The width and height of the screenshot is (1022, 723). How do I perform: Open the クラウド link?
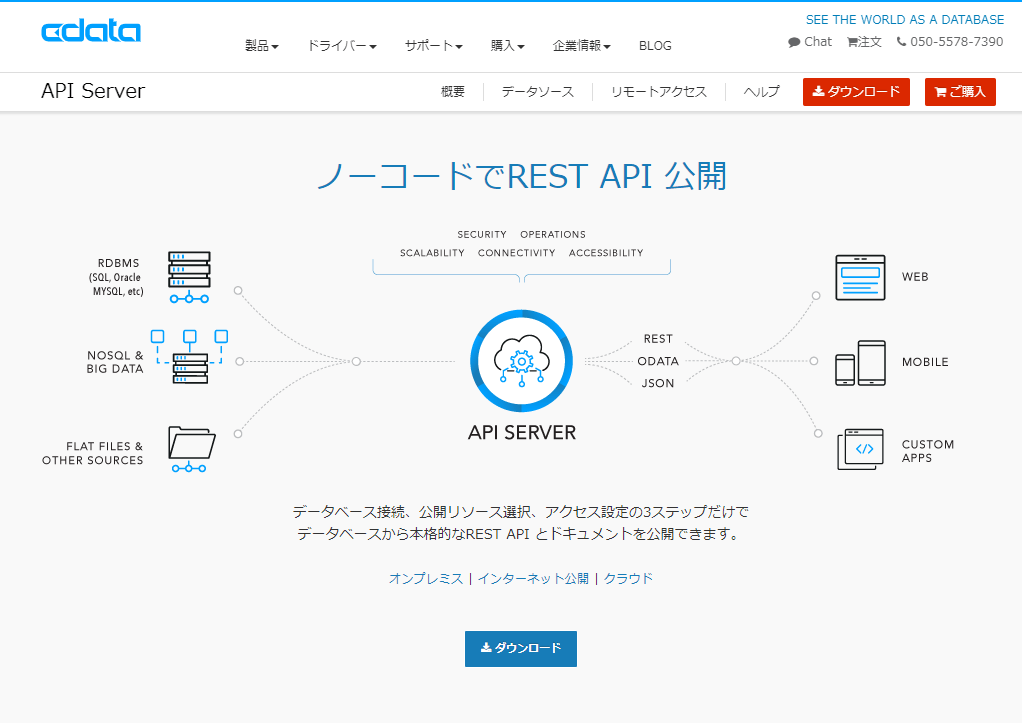tap(628, 578)
